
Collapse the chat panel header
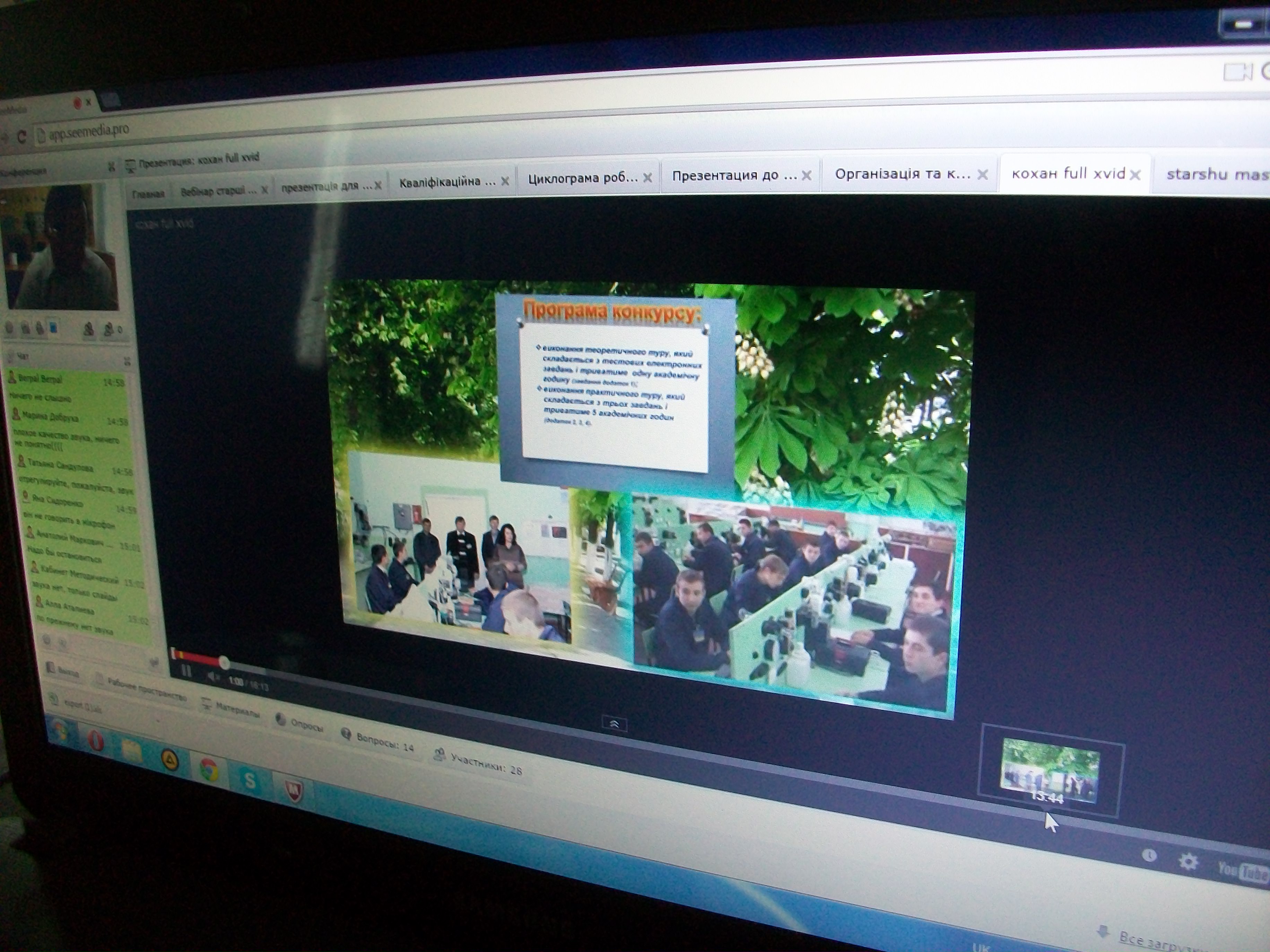[127, 361]
